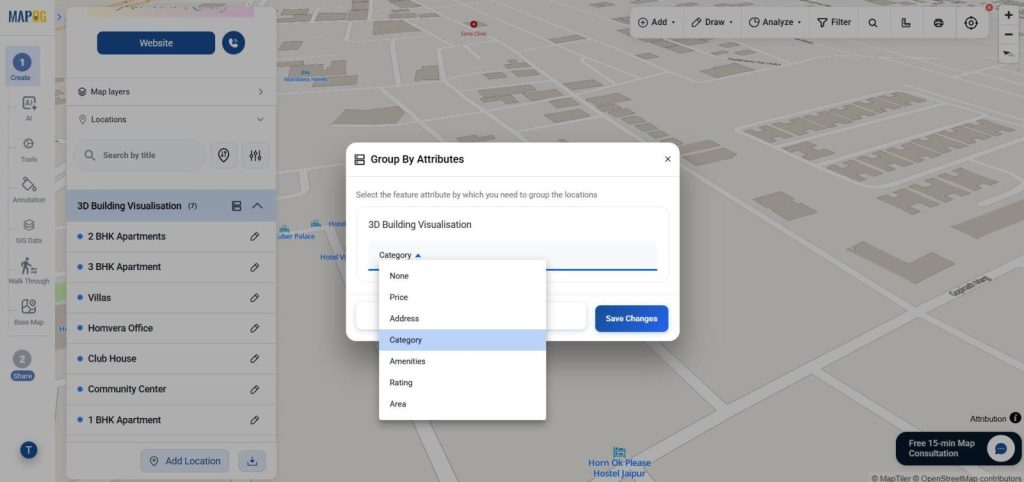Screen dimensions: 1024x482
Task: Click the print icon in top toolbar
Action: [x=938, y=22]
